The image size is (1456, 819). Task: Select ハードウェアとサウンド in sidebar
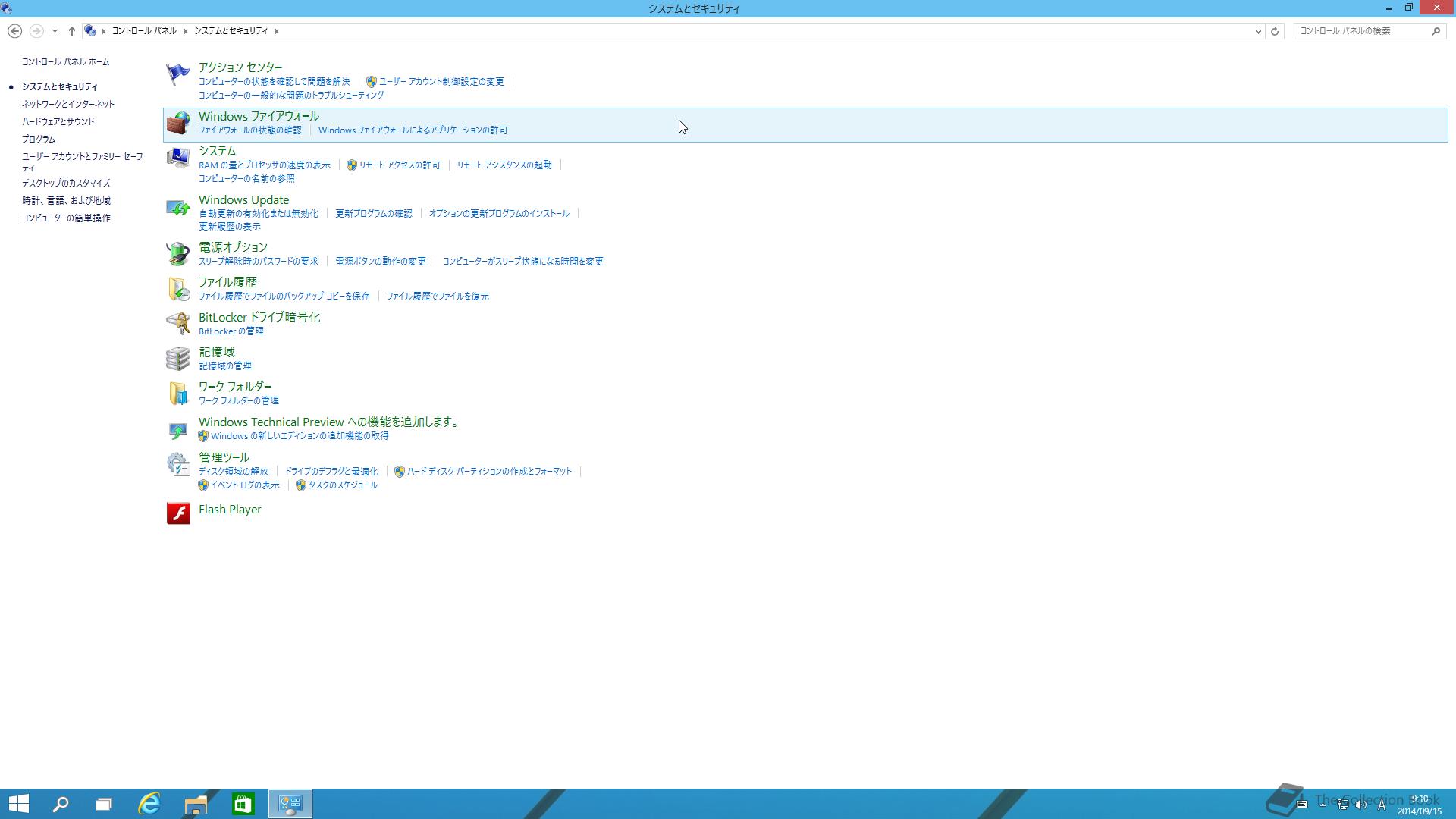(58, 121)
